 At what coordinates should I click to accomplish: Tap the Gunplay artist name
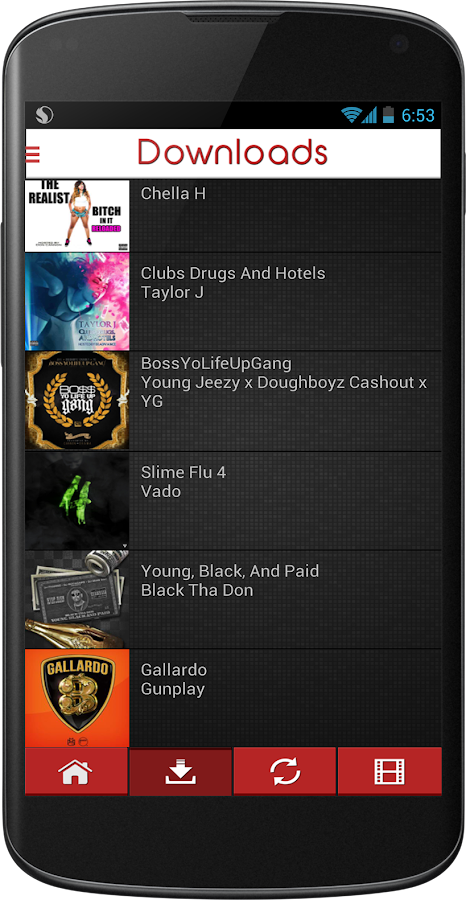pos(173,689)
